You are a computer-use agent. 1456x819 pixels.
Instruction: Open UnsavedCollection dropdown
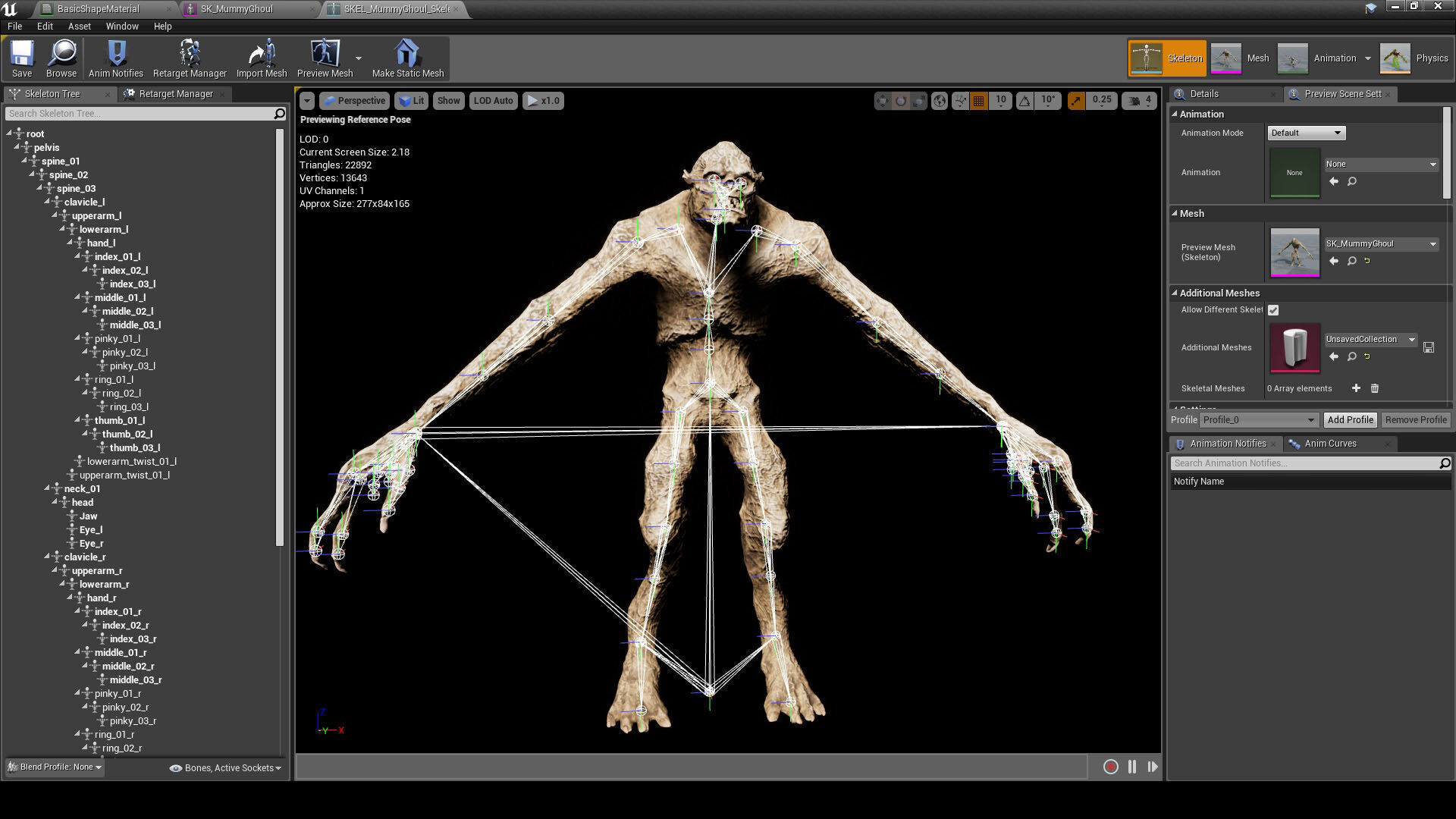pos(1370,340)
